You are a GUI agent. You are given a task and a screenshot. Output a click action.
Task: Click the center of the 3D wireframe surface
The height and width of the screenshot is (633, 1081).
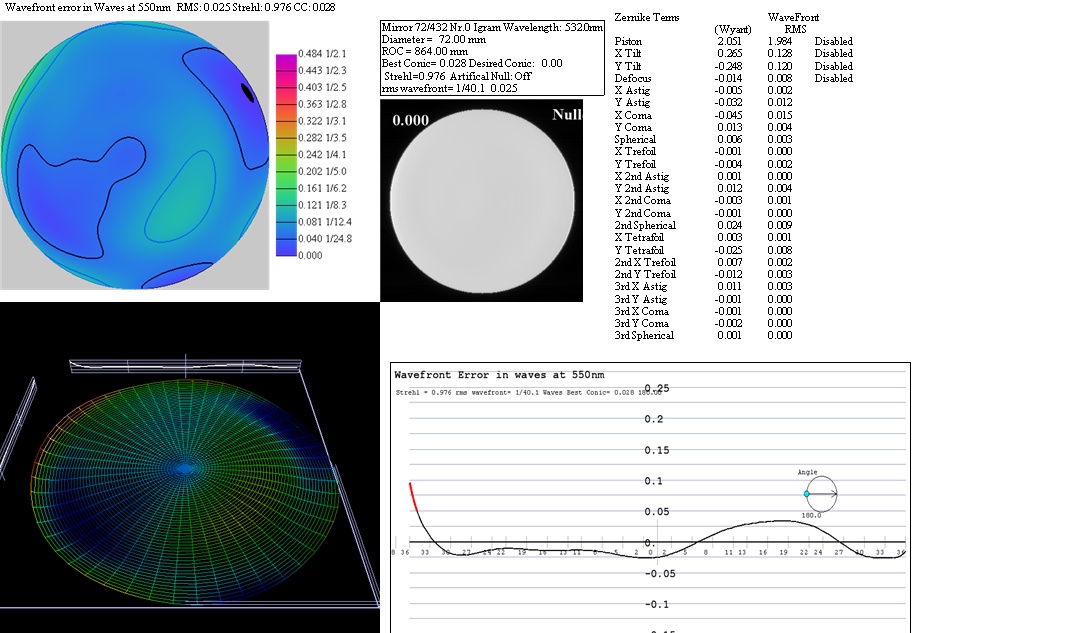pos(186,467)
